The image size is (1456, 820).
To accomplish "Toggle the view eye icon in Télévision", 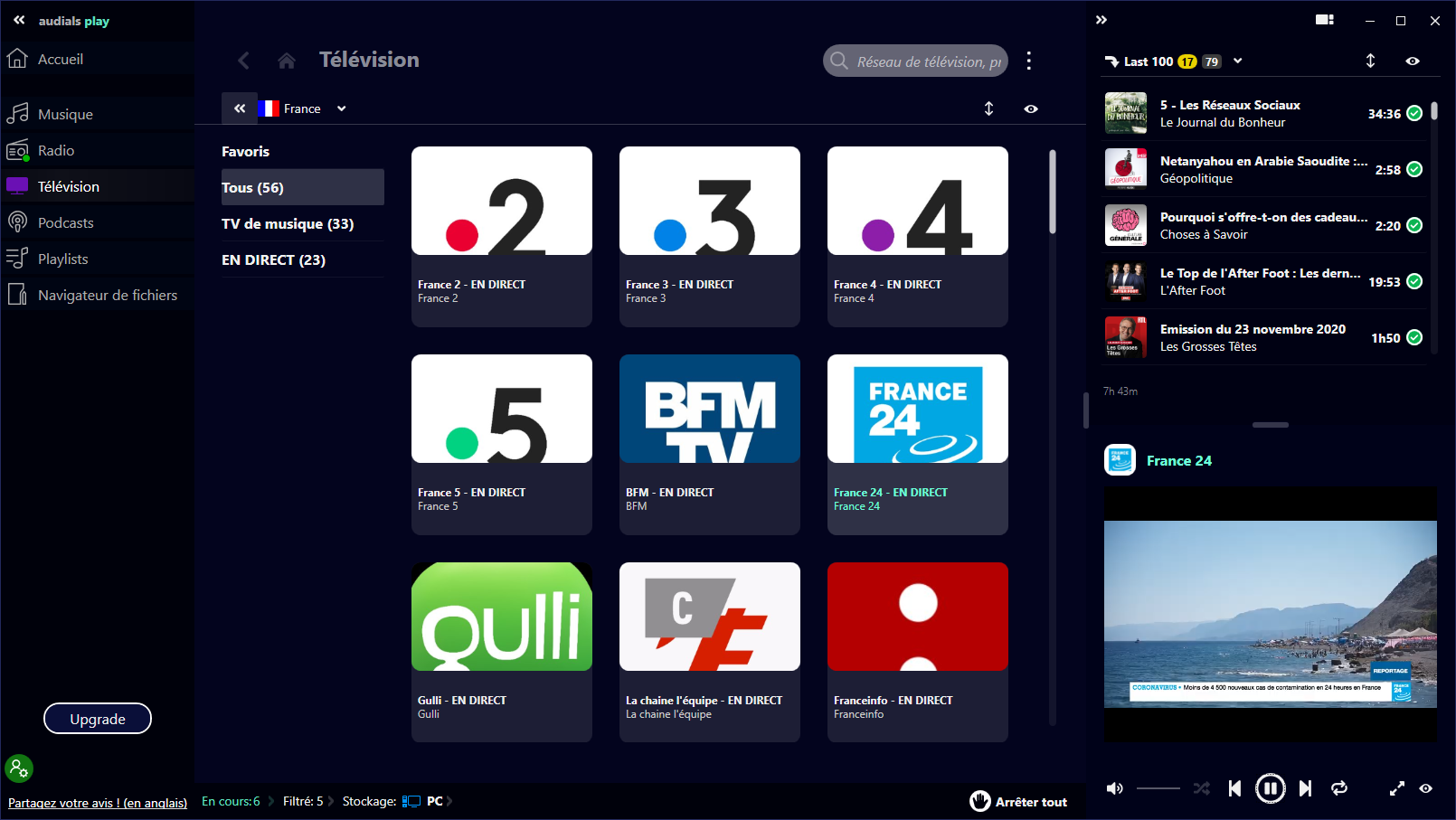I will click(x=1031, y=108).
